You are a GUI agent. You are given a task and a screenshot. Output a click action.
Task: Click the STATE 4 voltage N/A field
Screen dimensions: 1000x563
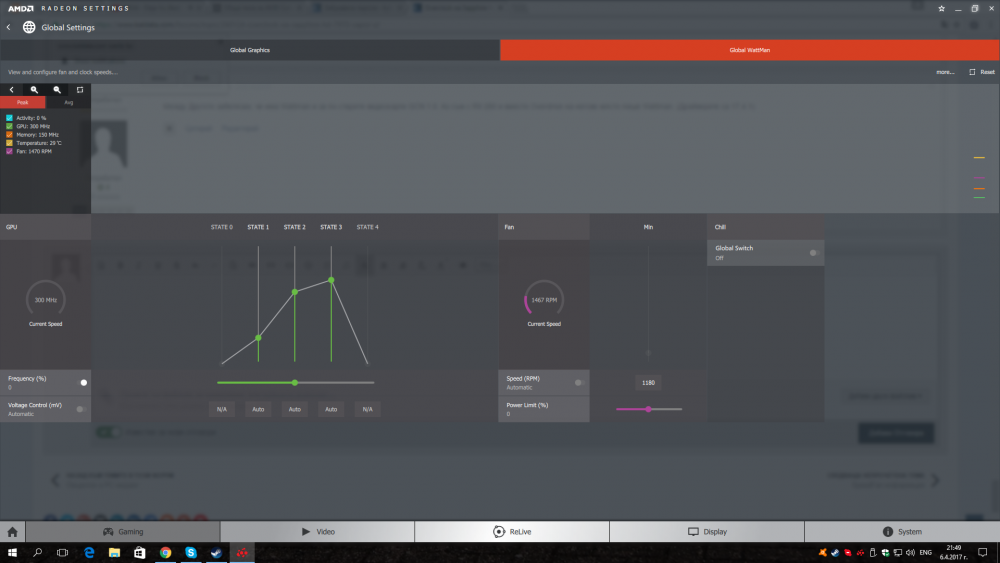click(367, 409)
